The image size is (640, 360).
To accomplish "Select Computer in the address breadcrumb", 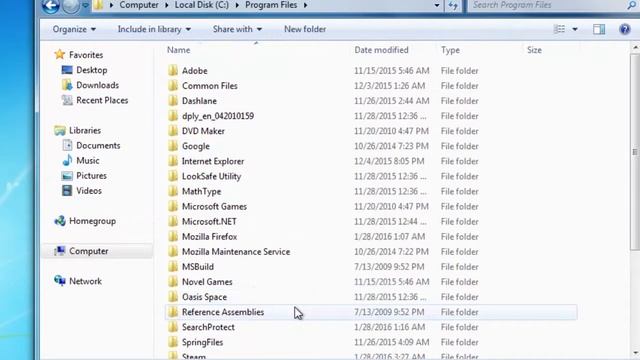I will coord(139,5).
